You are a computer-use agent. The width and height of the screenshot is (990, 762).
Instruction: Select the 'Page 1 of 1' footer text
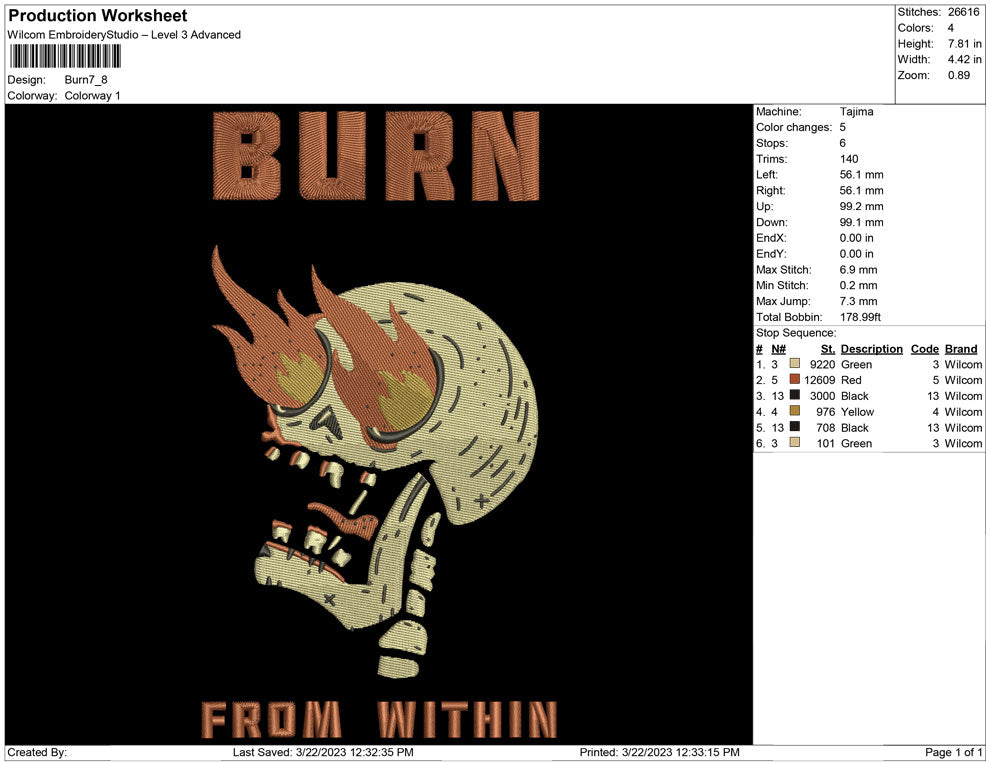pyautogui.click(x=953, y=752)
